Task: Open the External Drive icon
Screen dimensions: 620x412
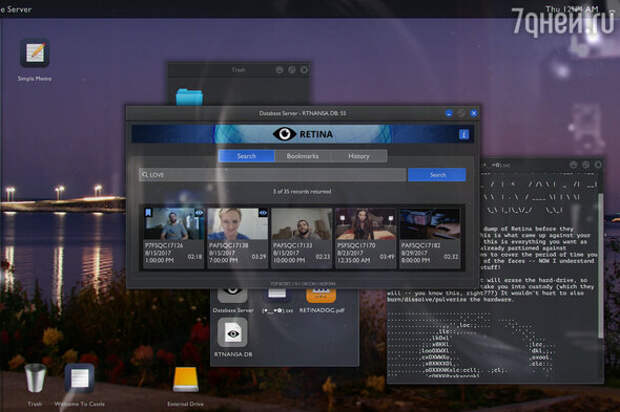Action: [184, 379]
